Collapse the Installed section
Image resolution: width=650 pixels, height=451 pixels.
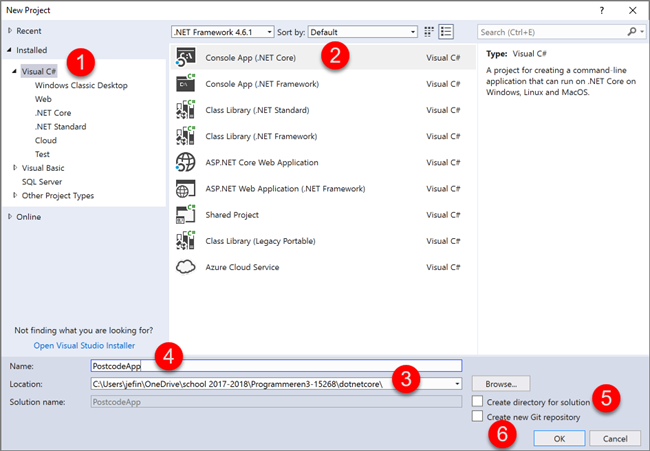tap(10, 50)
